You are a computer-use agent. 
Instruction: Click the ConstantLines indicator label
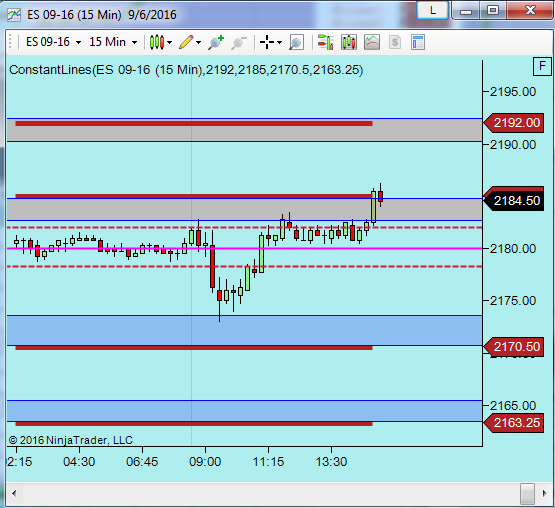tap(186, 70)
